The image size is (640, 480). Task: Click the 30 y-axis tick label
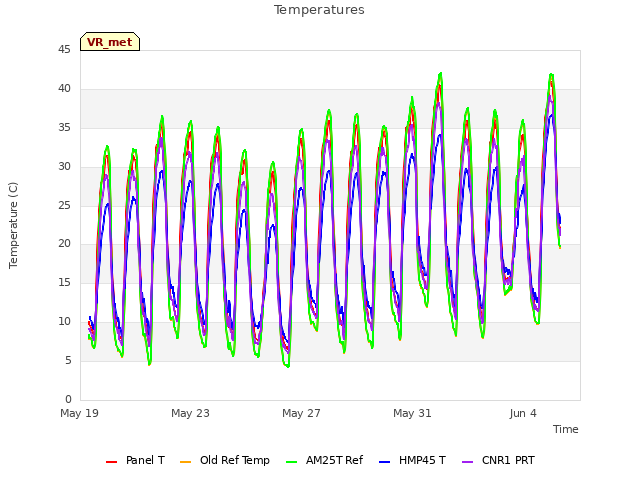[x=64, y=167]
